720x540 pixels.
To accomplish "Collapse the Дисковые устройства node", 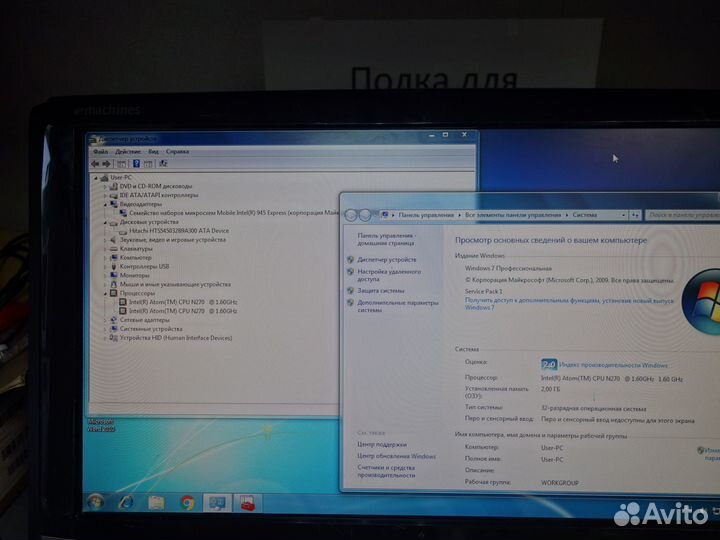I will pyautogui.click(x=105, y=223).
